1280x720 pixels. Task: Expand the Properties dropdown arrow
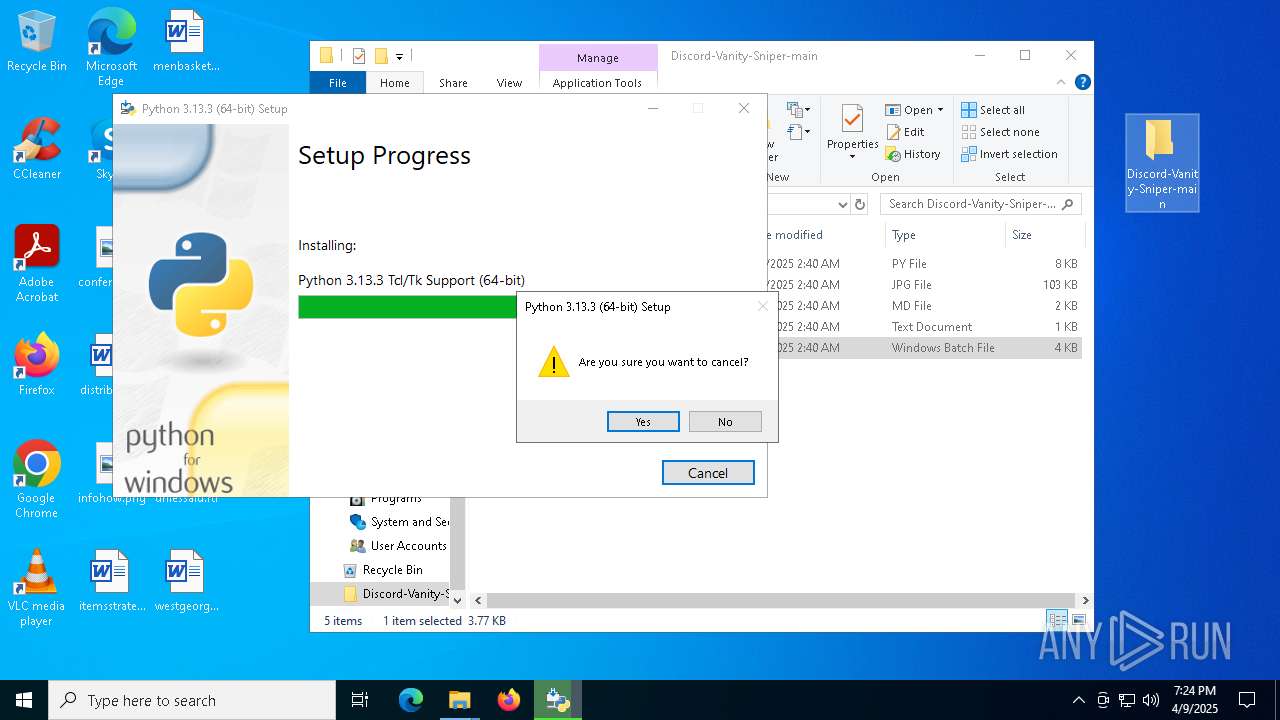[x=852, y=157]
